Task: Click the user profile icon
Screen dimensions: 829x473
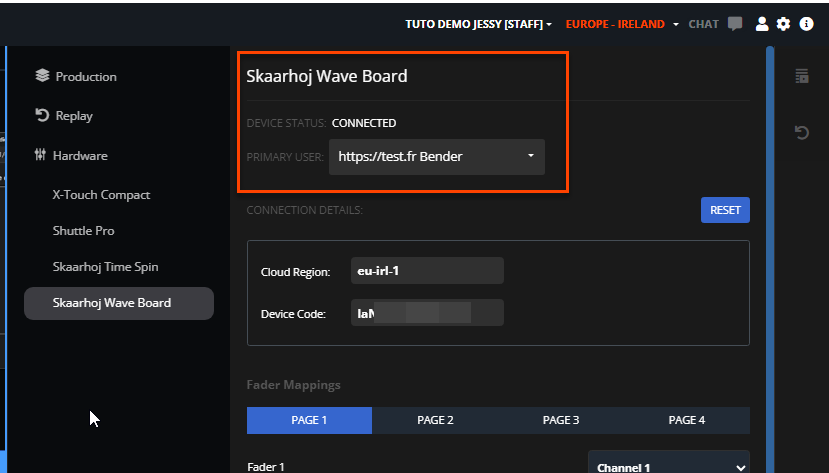Action: pyautogui.click(x=762, y=24)
